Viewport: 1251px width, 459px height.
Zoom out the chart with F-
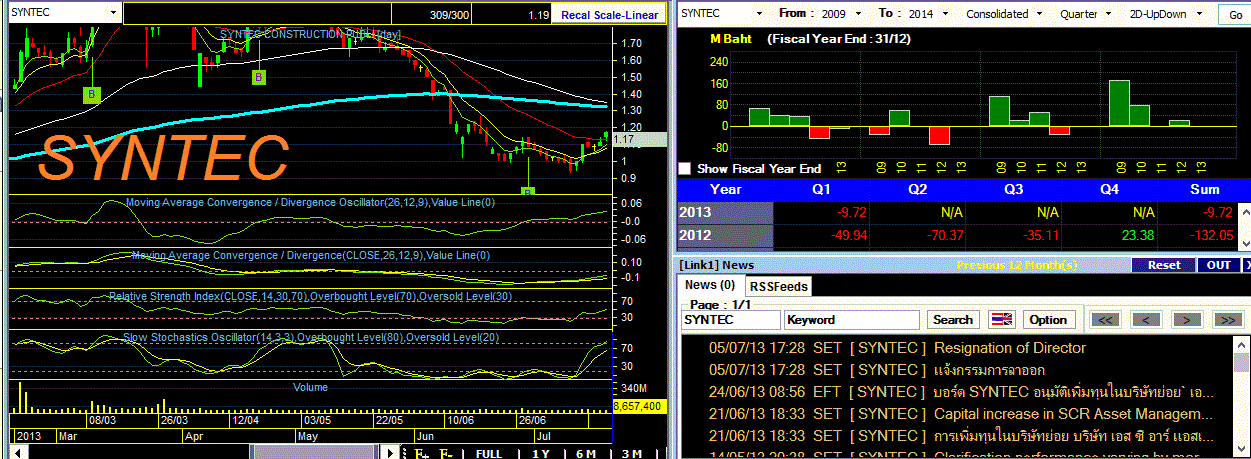[x=447, y=453]
